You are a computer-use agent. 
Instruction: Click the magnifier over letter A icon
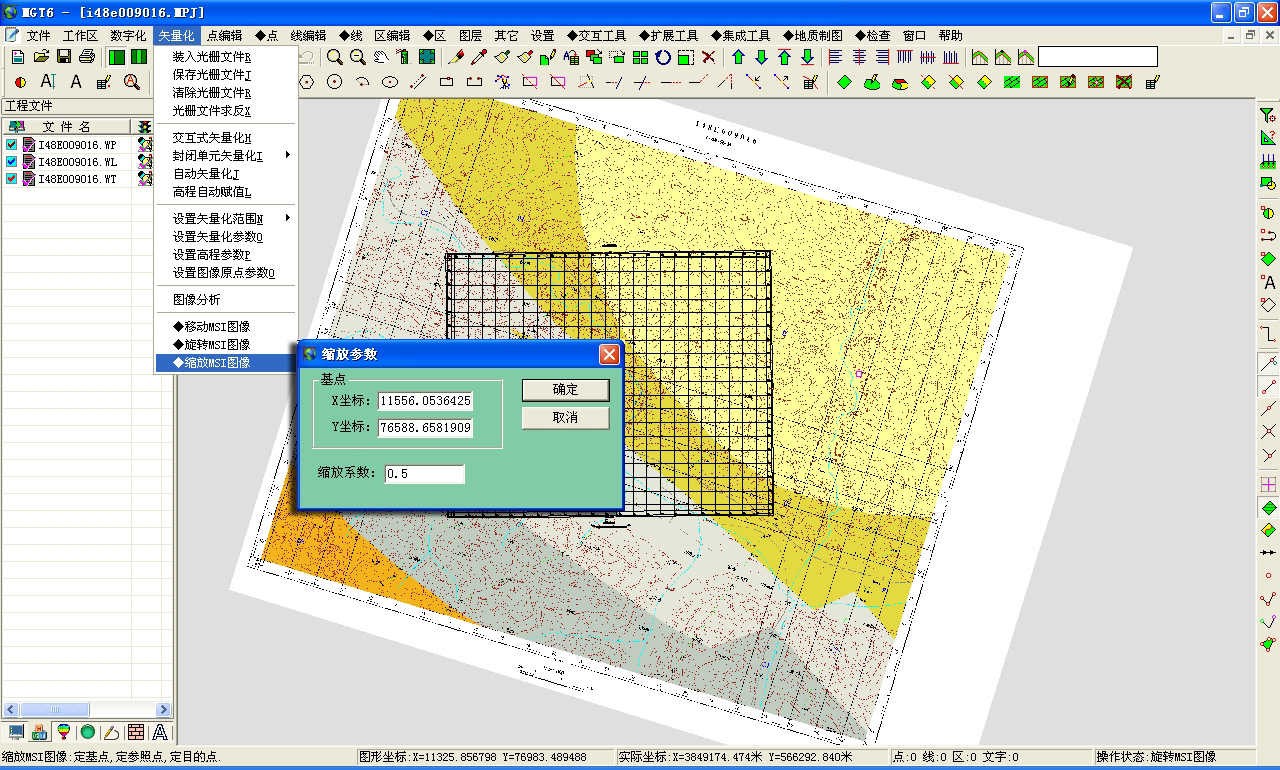131,82
